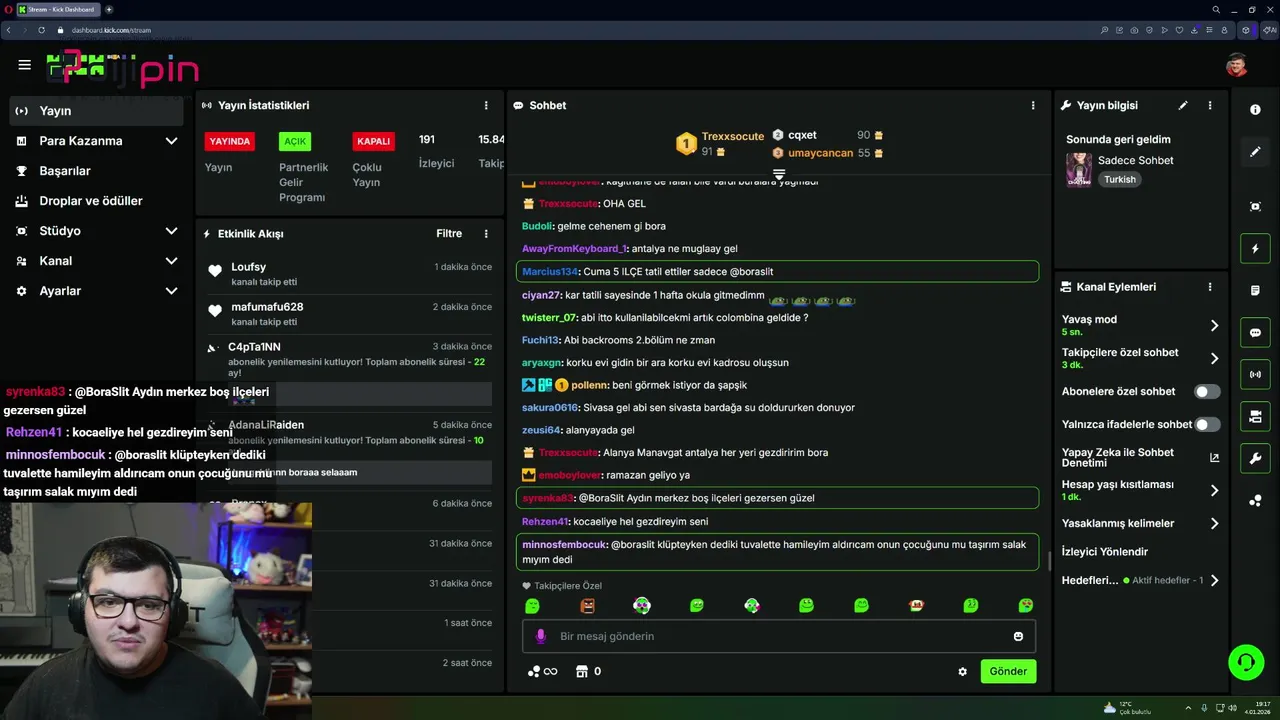Viewport: 1280px width, 720px height.
Task: Click the weather widget in taskbar
Action: point(1125,707)
